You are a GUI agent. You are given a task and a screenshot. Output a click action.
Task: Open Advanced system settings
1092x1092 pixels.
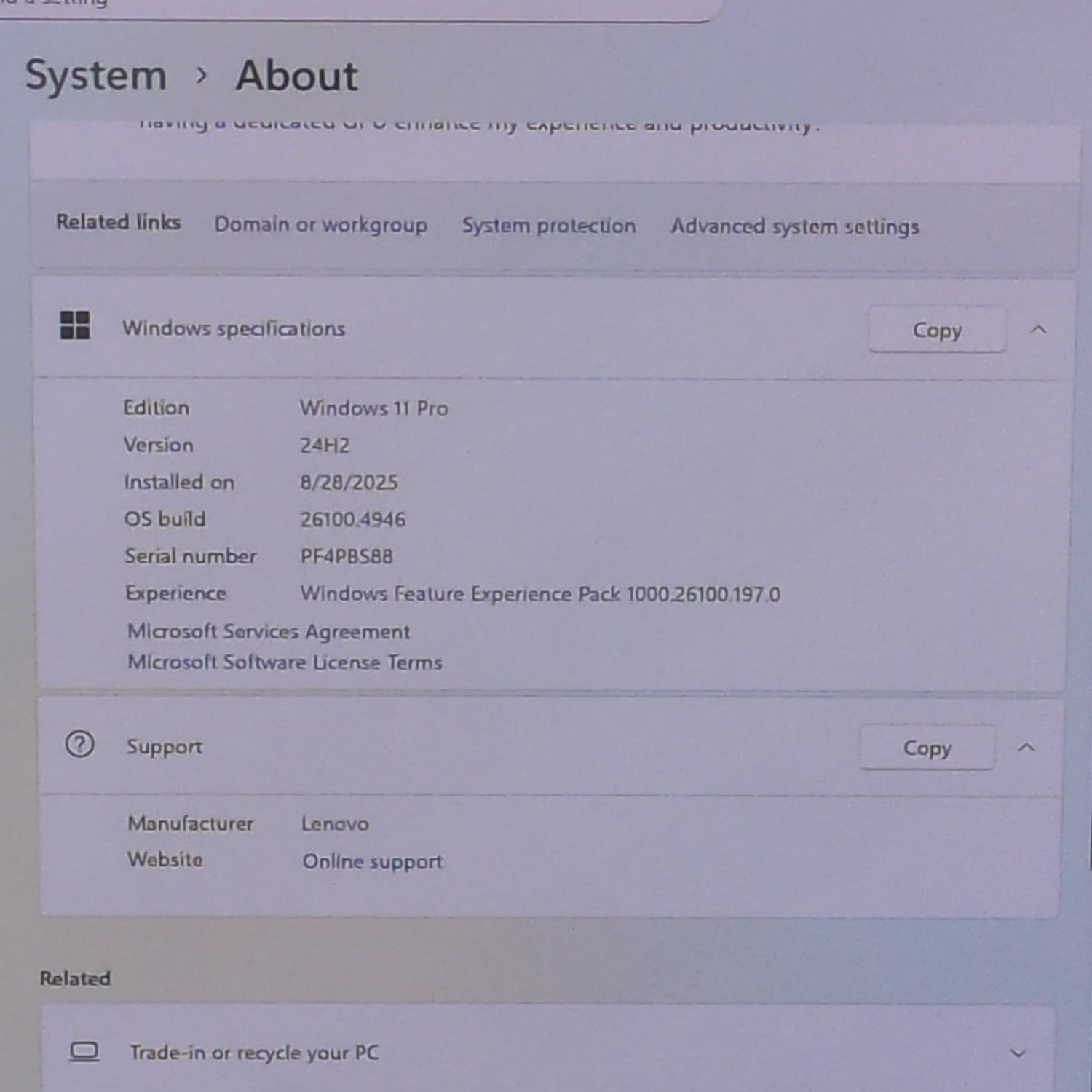[x=795, y=226]
